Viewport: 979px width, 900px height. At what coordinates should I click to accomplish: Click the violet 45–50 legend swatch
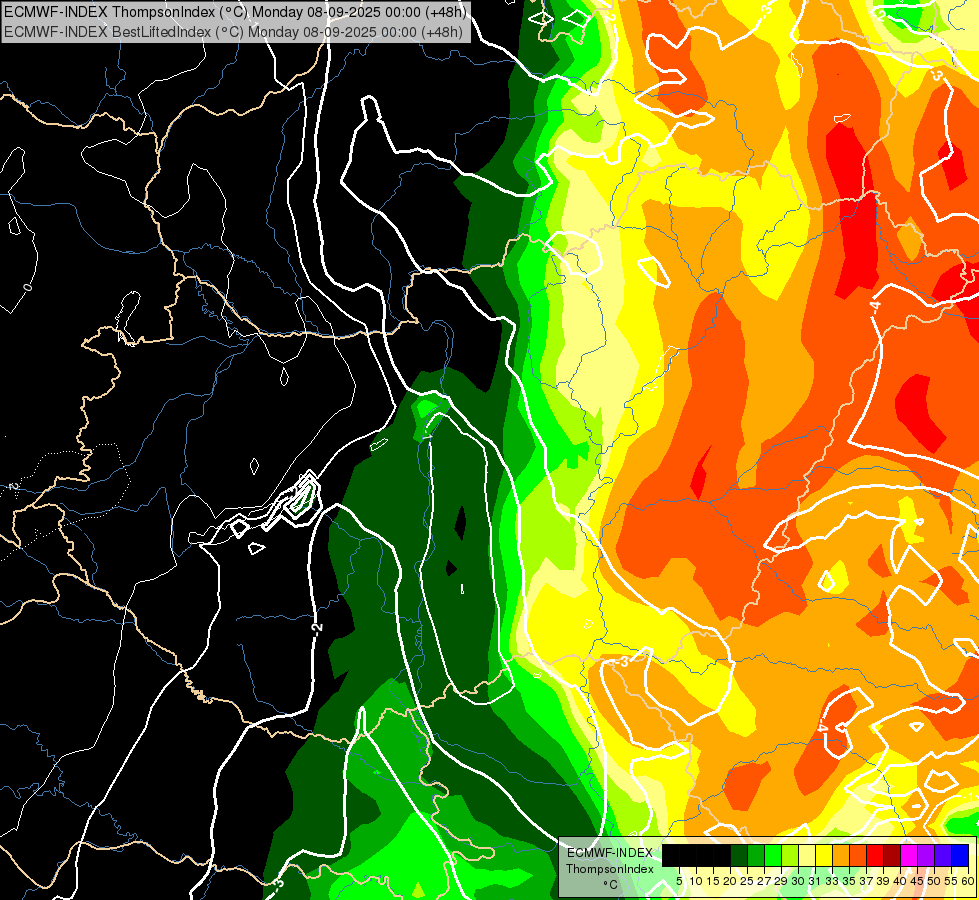(x=926, y=855)
